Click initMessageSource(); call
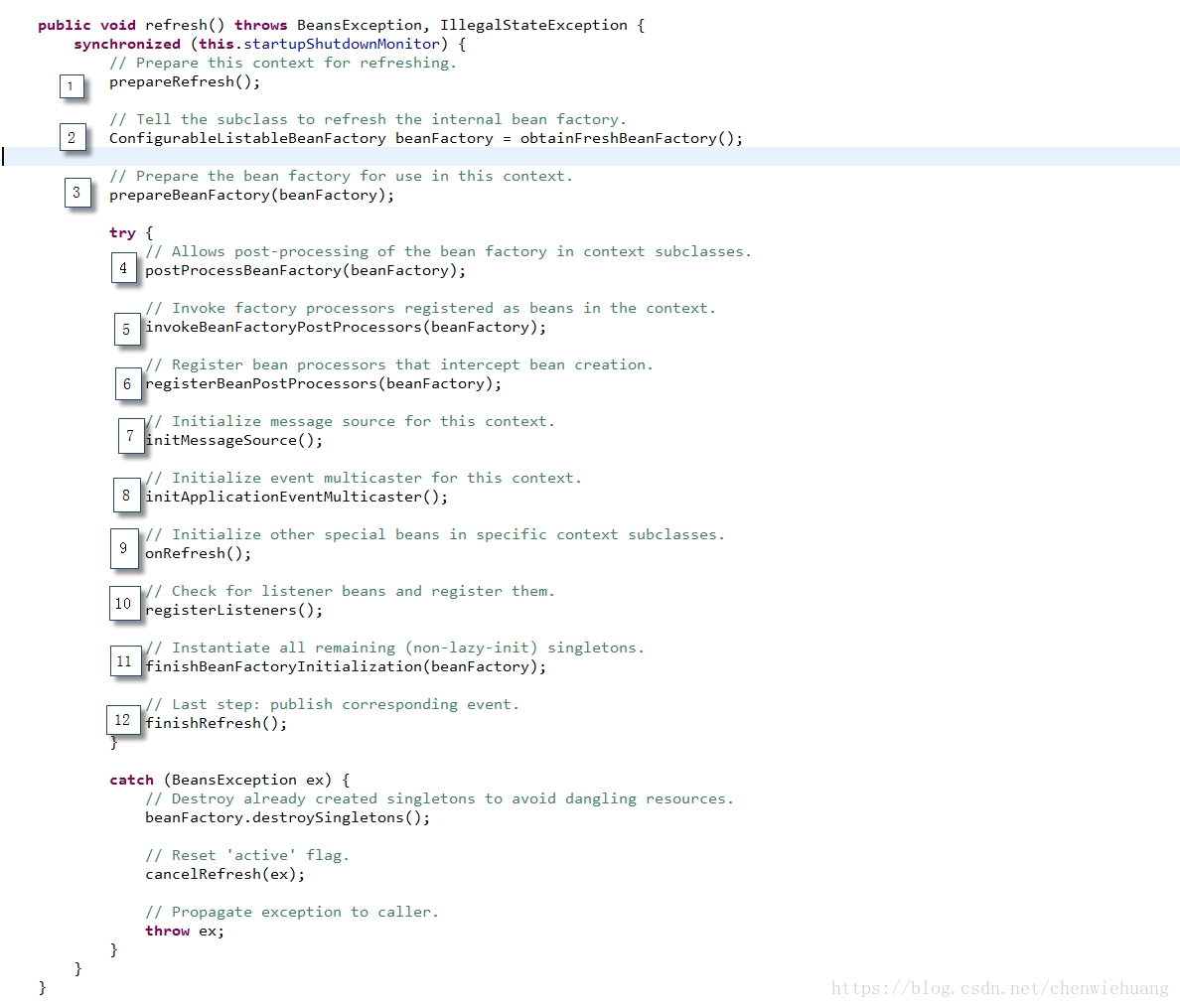Viewport: 1180px width, 1008px height. tap(234, 440)
